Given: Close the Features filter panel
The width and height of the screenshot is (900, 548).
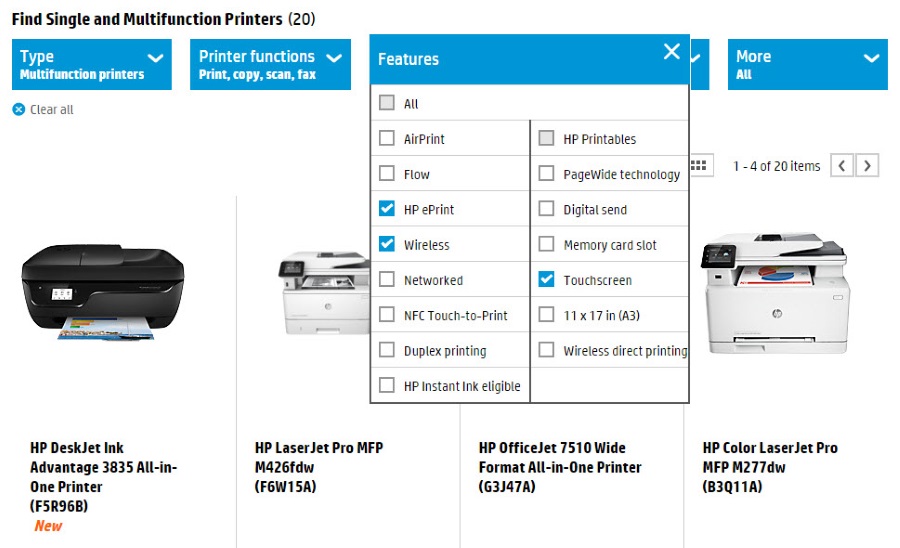Looking at the screenshot, I should coord(671,52).
